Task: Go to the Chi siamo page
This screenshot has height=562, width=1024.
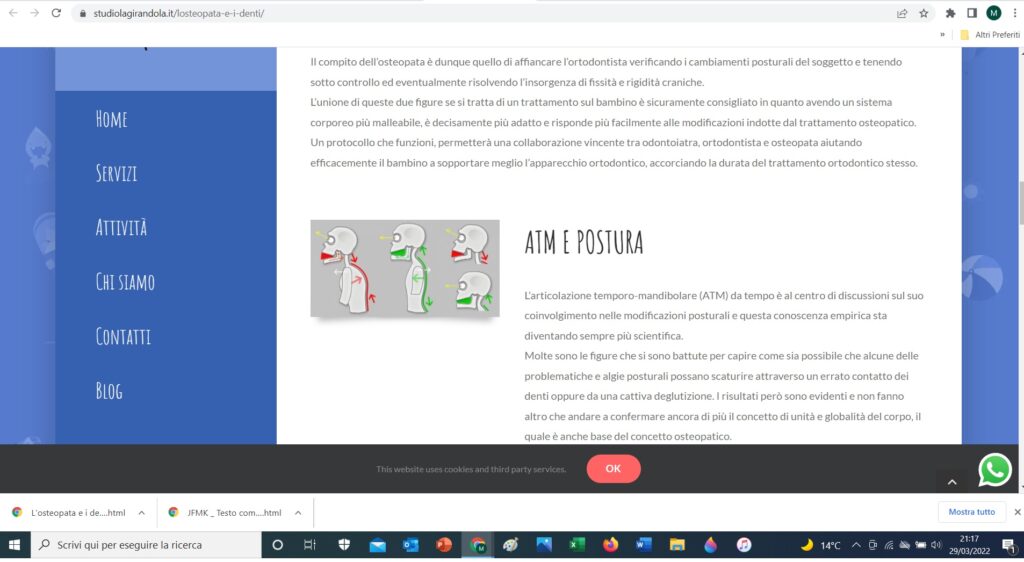Action: pos(125,282)
